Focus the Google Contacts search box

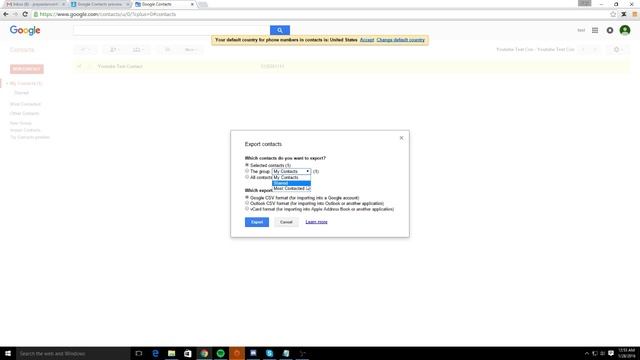(171, 30)
